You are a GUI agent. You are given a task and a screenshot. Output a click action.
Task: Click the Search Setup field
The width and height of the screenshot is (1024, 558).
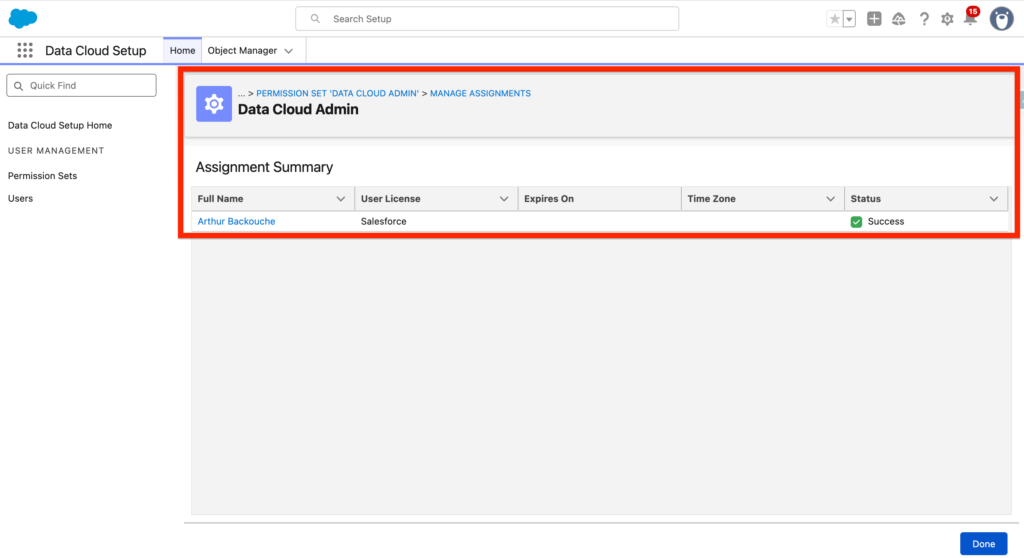click(x=487, y=19)
